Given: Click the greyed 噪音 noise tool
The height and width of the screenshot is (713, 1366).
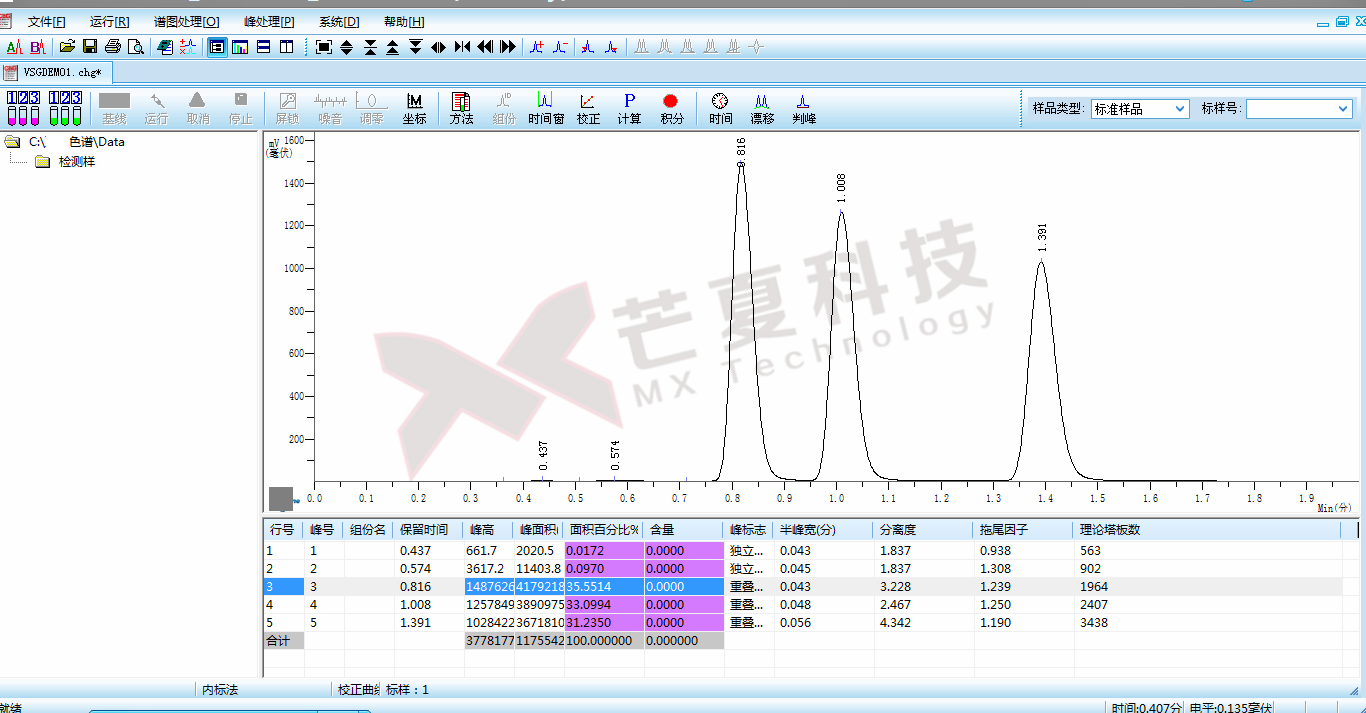Looking at the screenshot, I should coord(329,109).
